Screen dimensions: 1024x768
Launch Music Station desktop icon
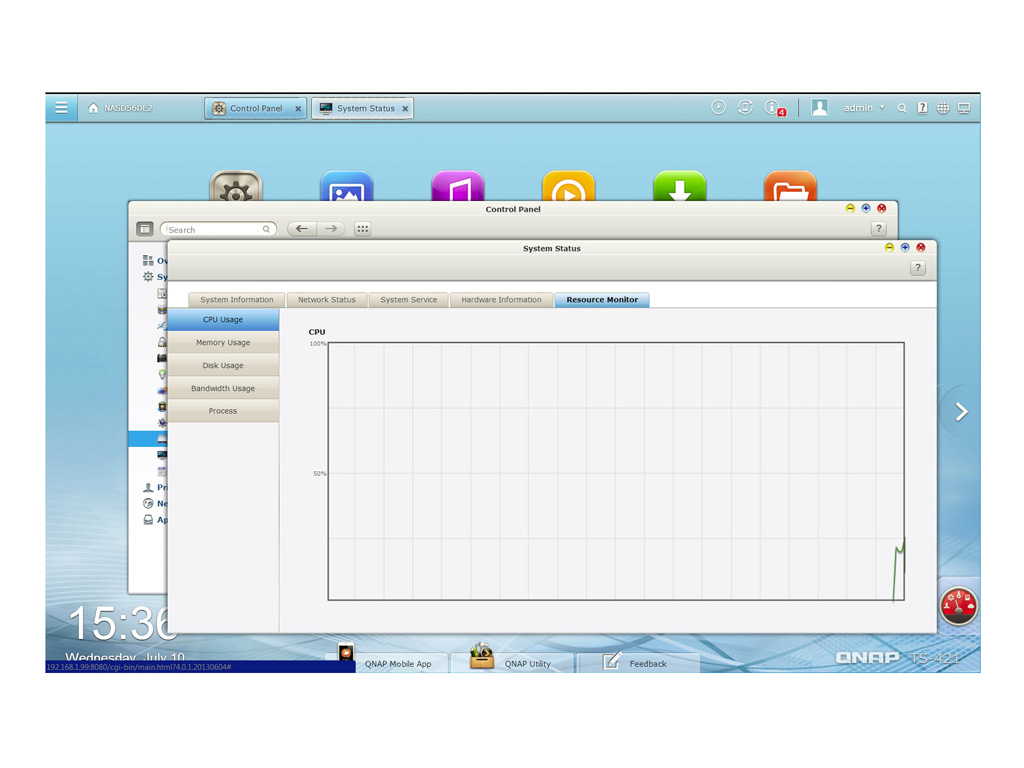coord(458,186)
